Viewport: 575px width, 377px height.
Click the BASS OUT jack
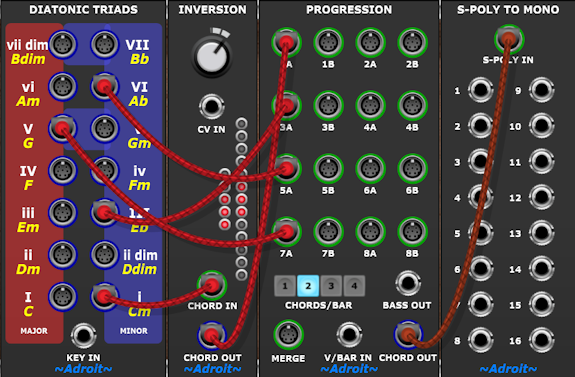tap(408, 283)
